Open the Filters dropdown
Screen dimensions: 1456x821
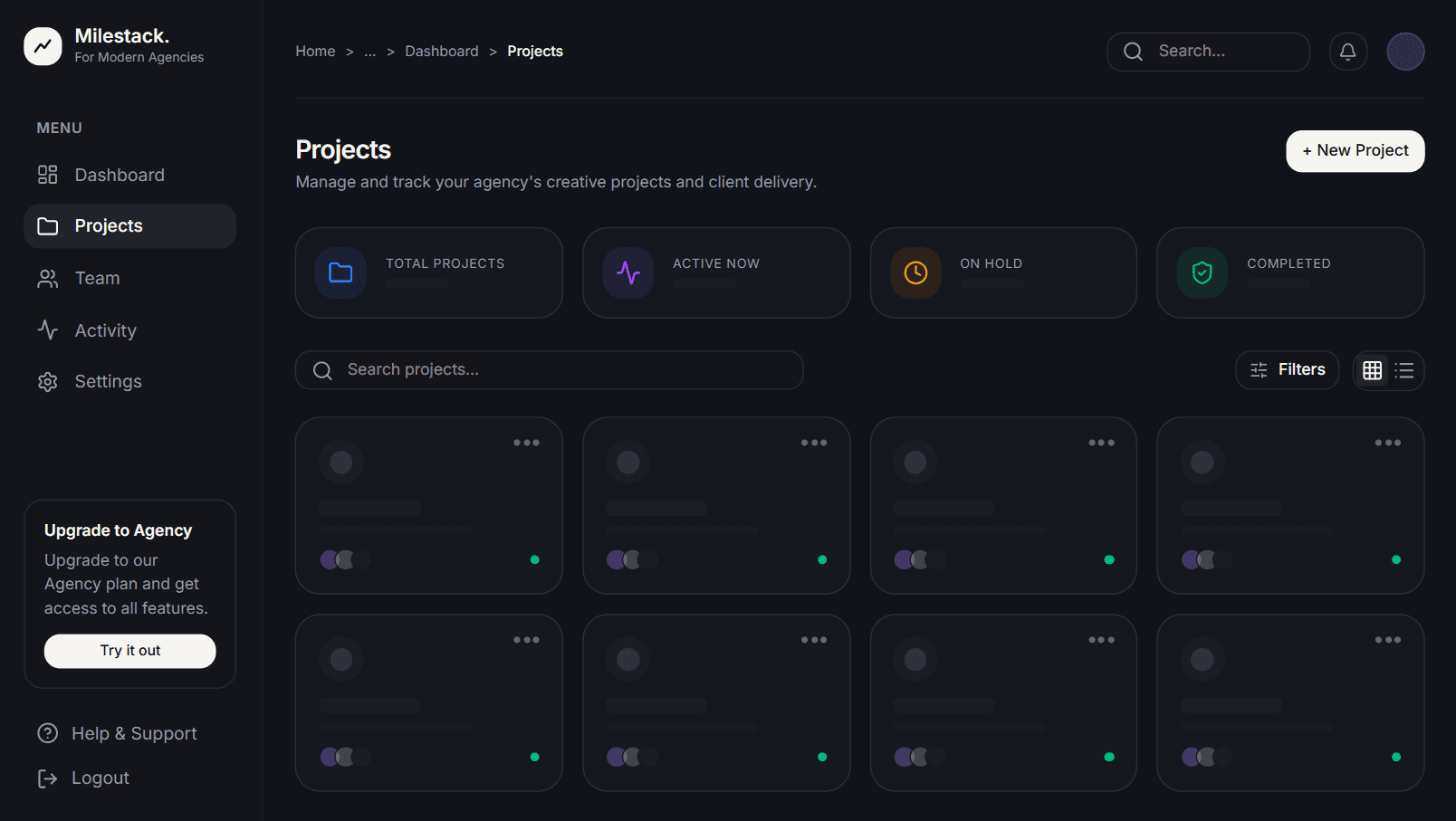(x=1288, y=370)
